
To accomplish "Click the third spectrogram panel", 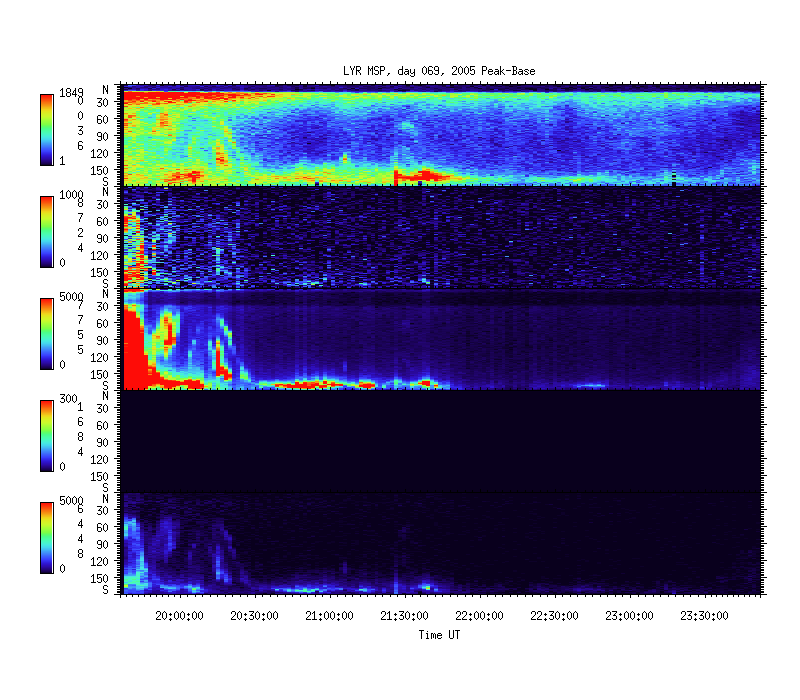I will [442, 339].
